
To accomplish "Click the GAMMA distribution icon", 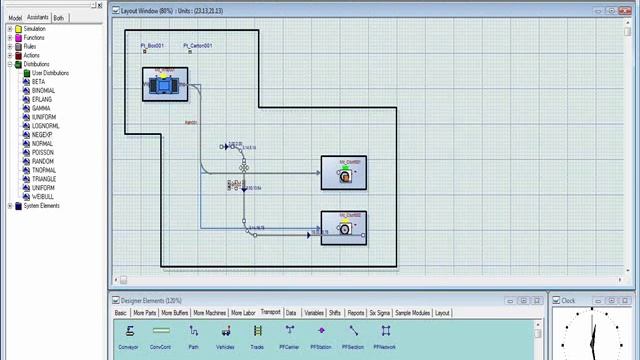I will pyautogui.click(x=27, y=109).
